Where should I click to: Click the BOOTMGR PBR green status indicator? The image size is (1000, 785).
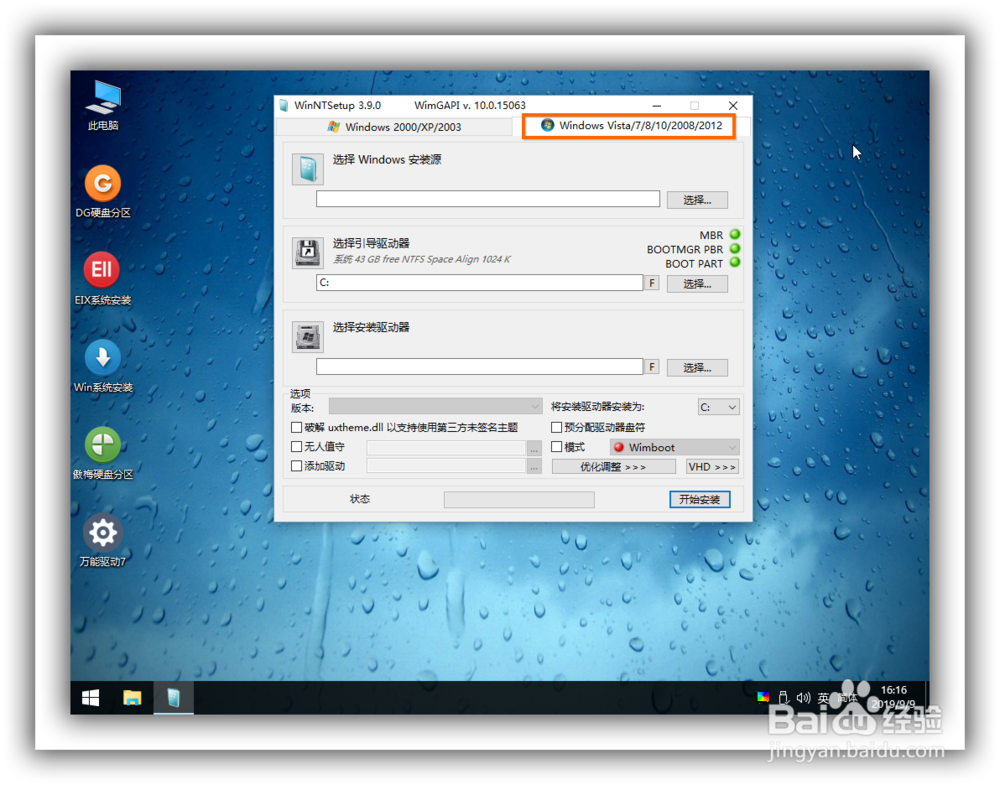pyautogui.click(x=735, y=249)
